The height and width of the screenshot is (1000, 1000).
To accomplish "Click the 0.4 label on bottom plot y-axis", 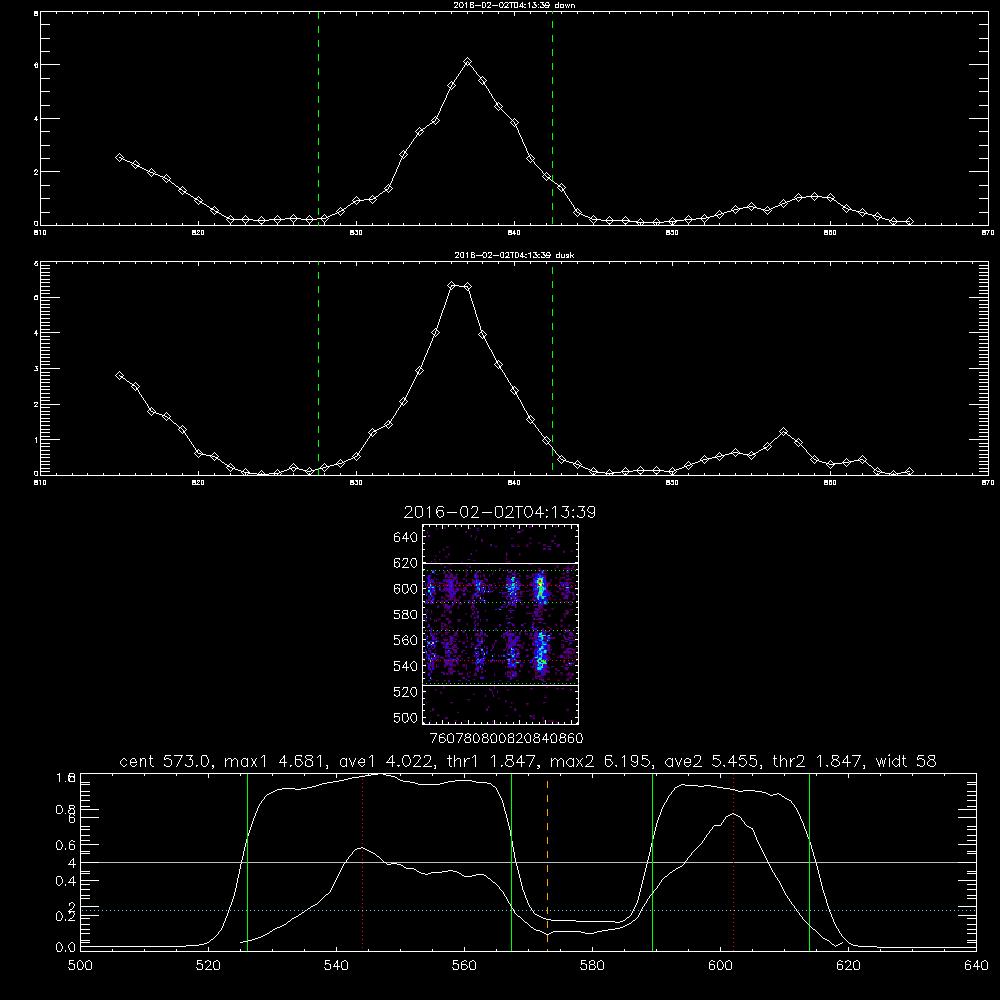I will 66,881.
